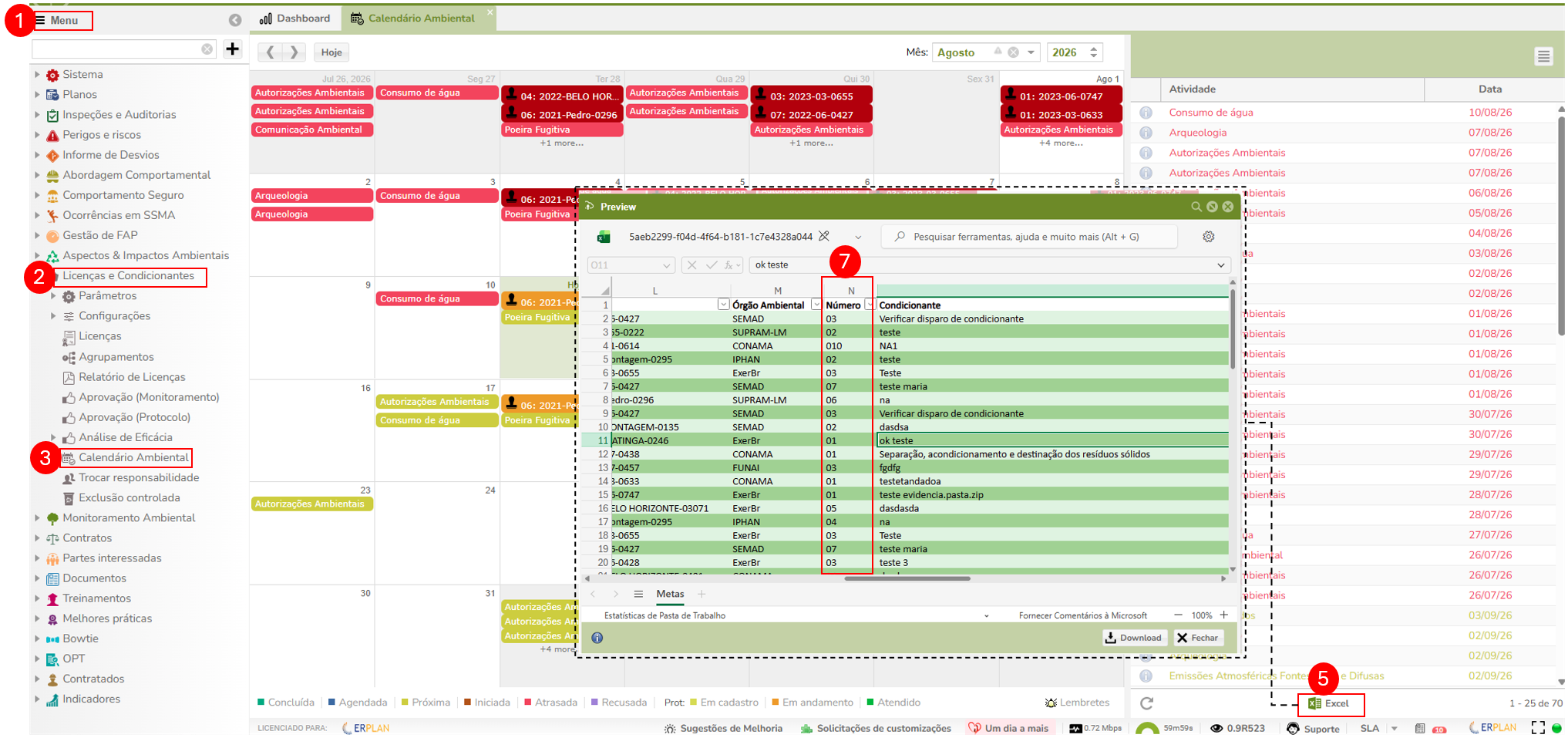
Task: Show +4 more events on Ago 1
Action: tap(1061, 143)
